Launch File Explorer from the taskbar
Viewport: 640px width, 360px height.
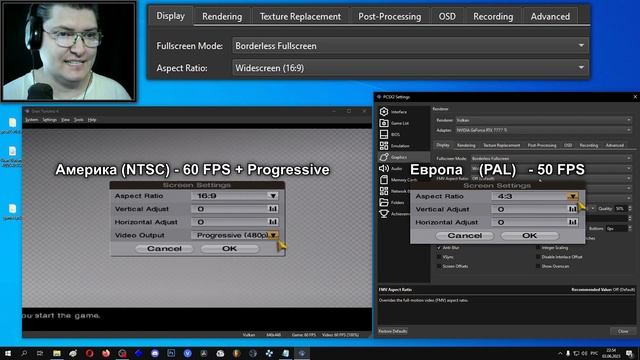point(57,353)
